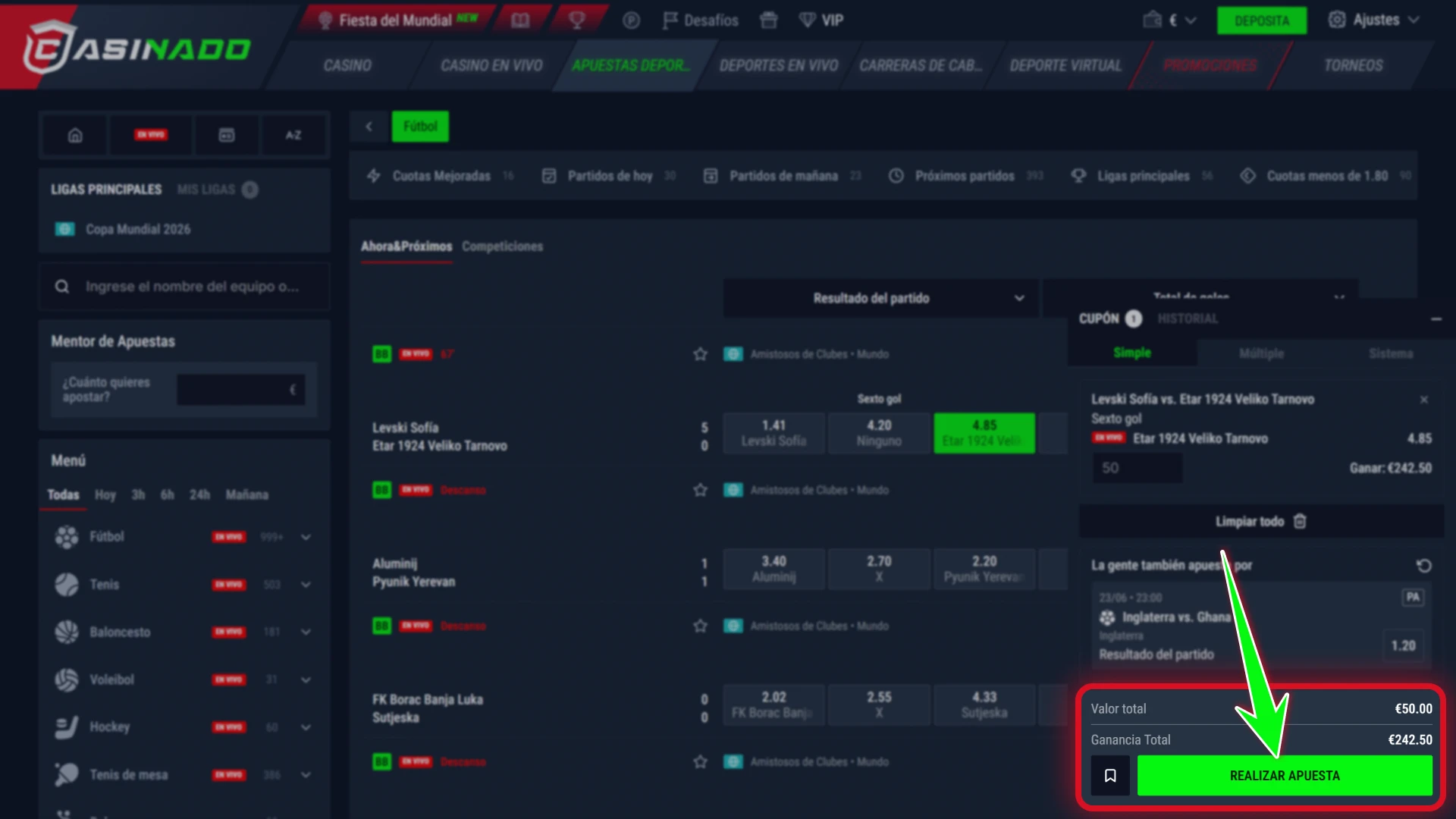Select the 1.41 Levski Sofía odds
The image size is (1456, 819).
(x=773, y=433)
